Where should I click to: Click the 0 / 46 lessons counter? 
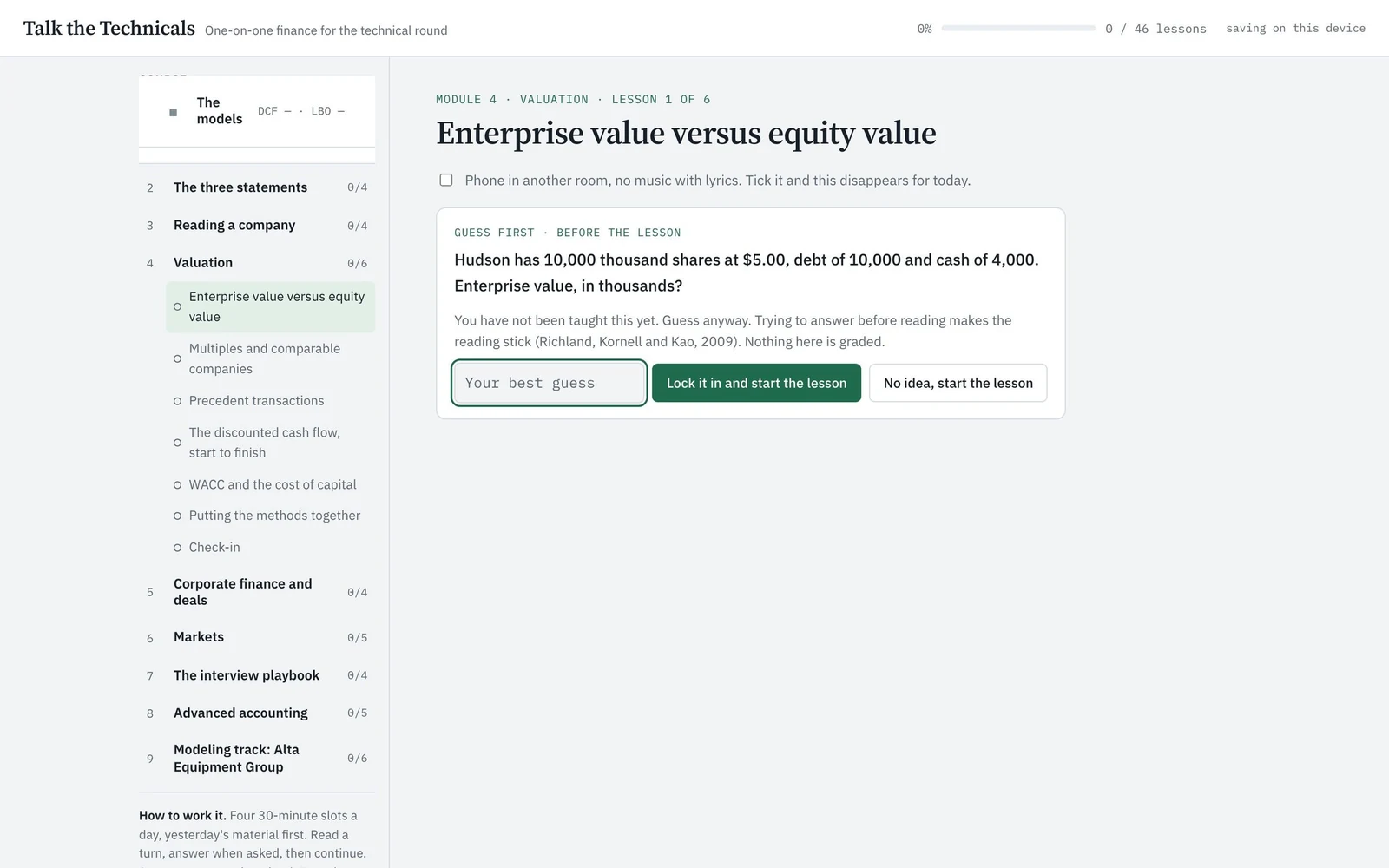(1155, 29)
